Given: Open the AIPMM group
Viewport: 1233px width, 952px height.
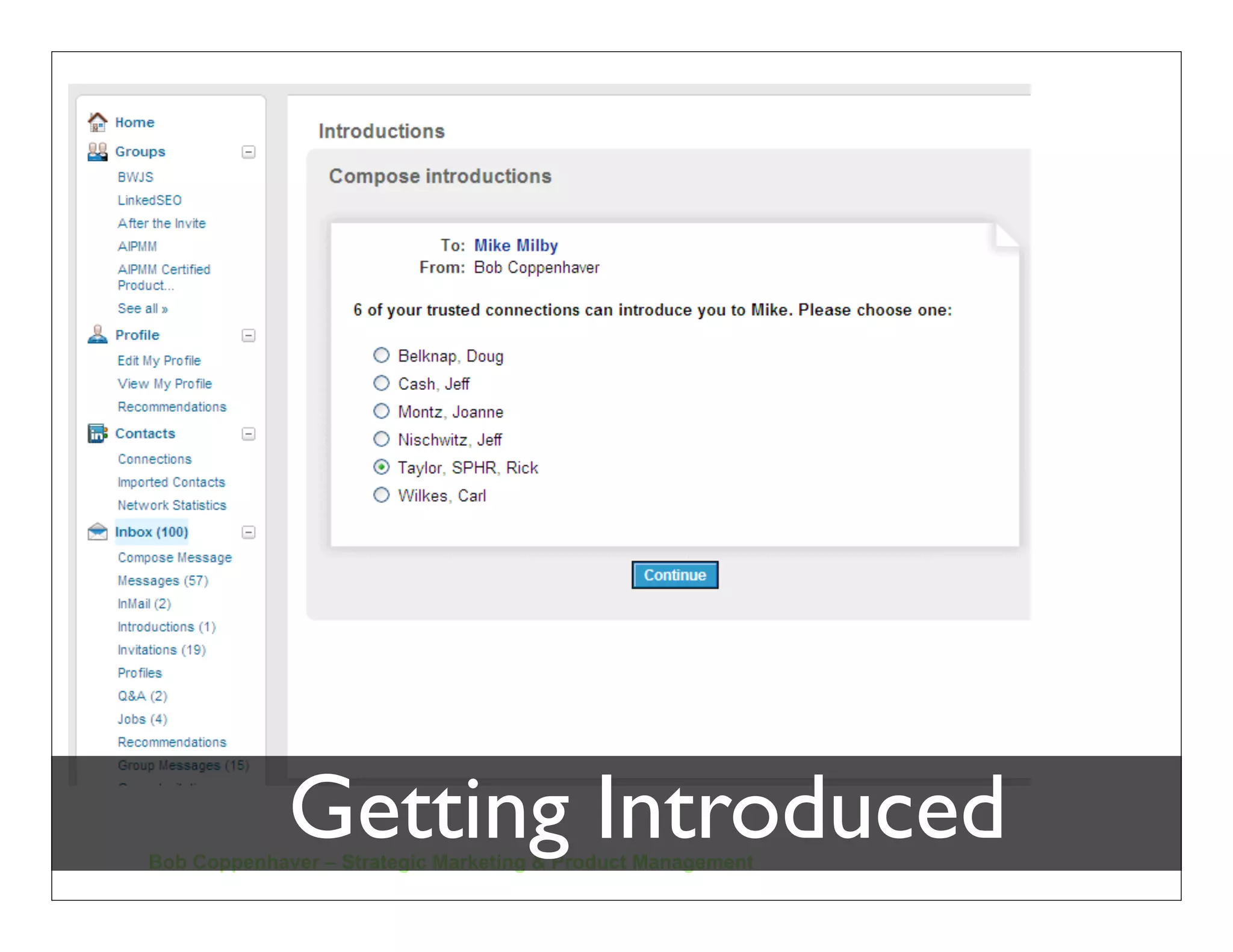Looking at the screenshot, I should pos(137,247).
